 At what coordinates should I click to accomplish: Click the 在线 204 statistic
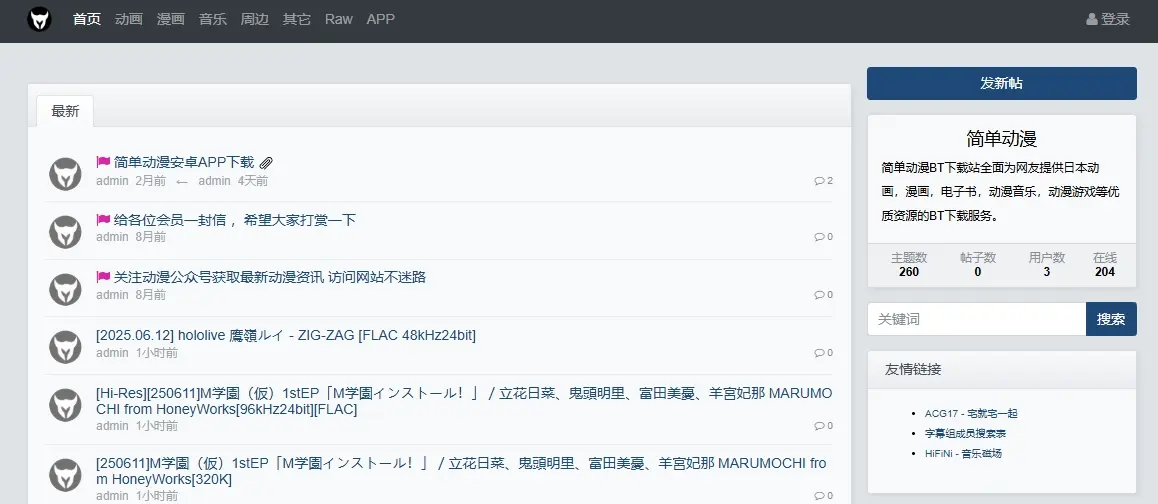1105,265
